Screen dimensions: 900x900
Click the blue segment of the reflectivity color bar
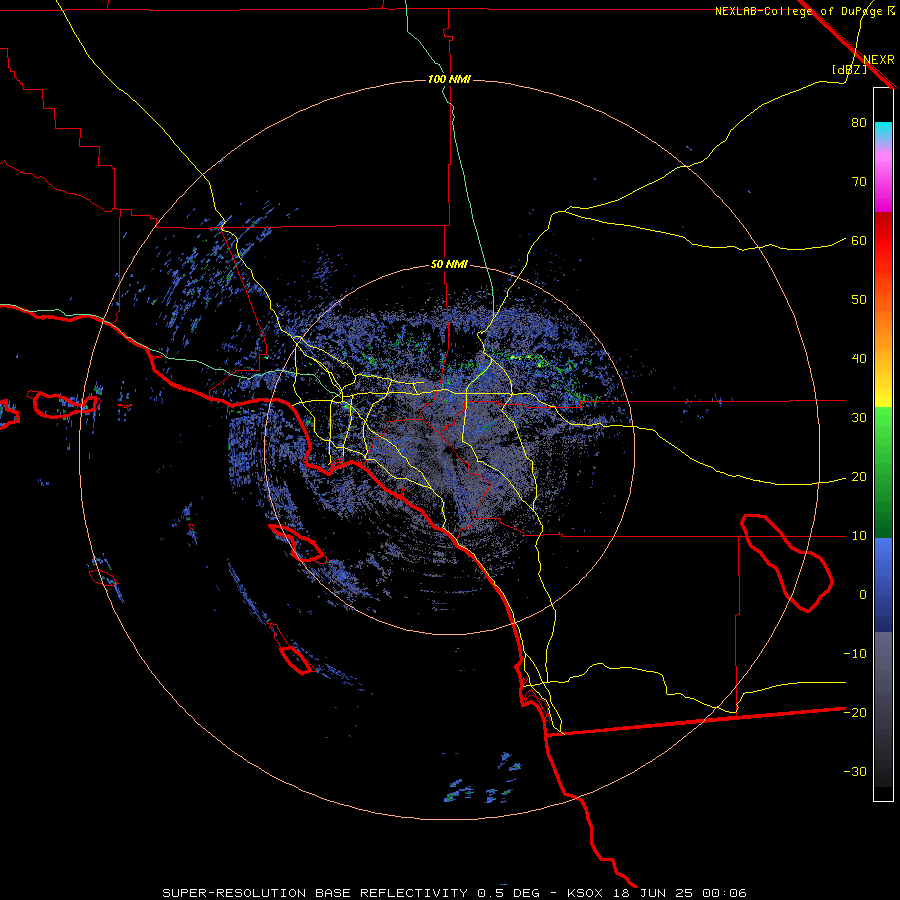tap(883, 585)
